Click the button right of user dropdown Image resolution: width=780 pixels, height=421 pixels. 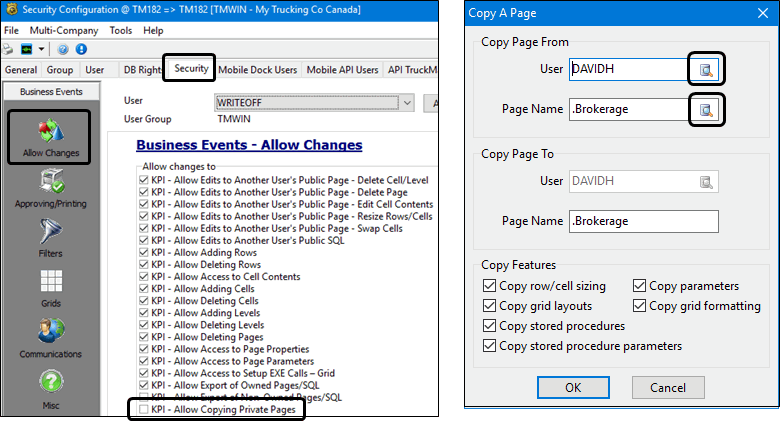click(x=431, y=103)
